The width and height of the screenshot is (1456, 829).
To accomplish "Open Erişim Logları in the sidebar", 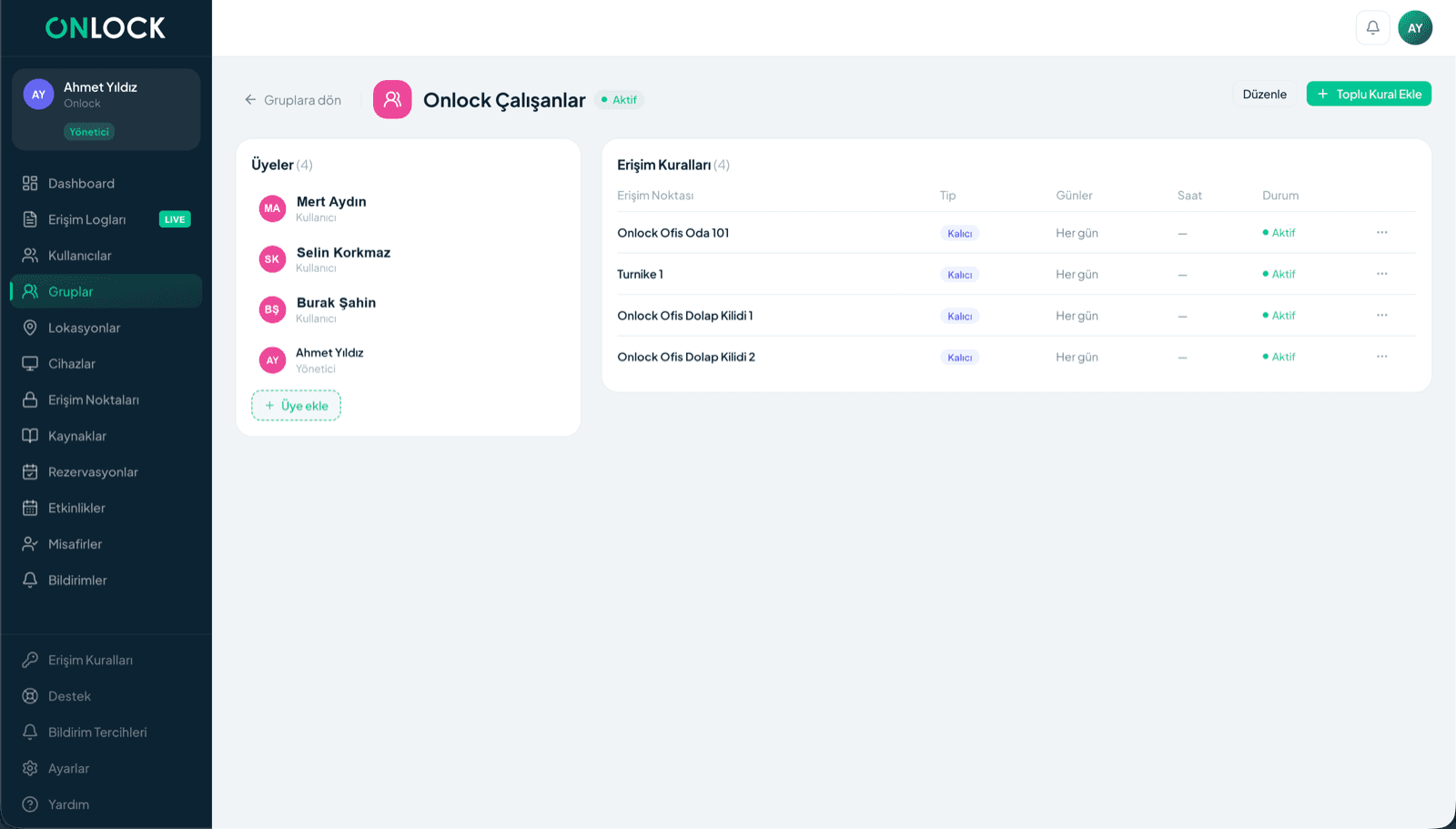I will click(106, 219).
